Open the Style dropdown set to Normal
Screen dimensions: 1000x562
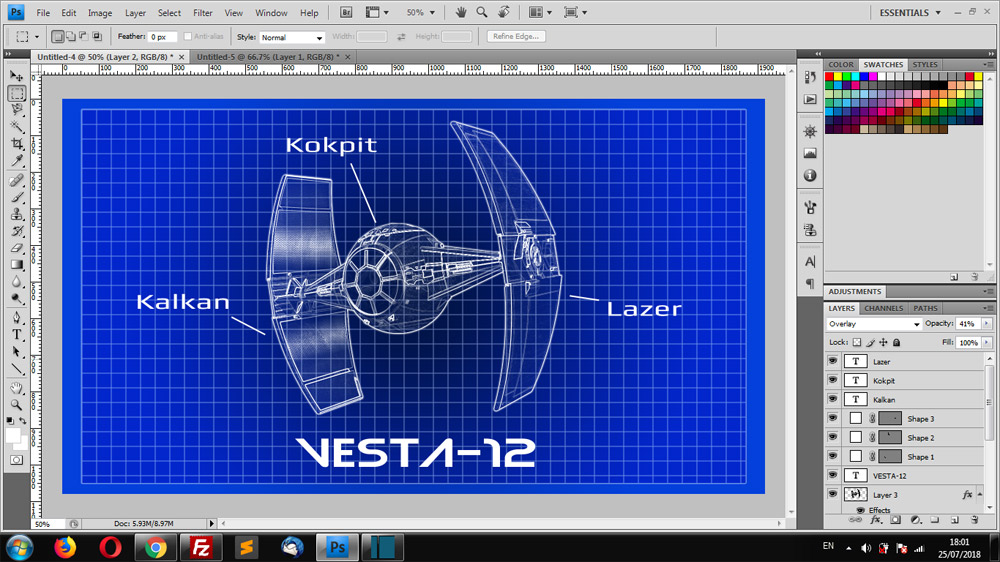291,37
